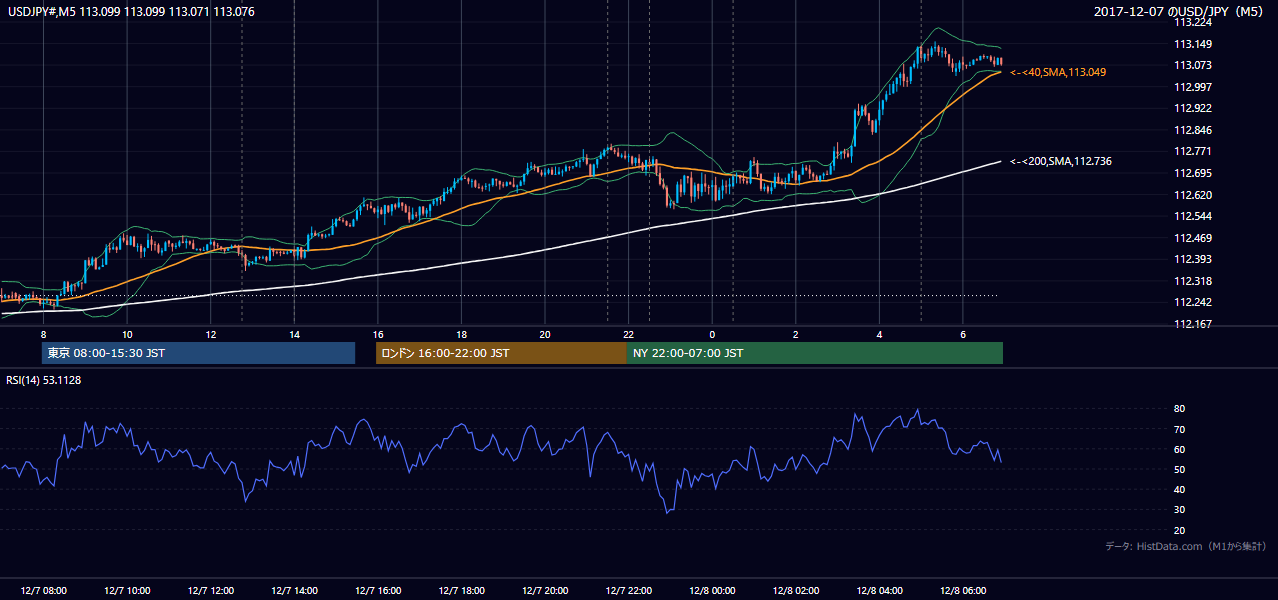1278x600 pixels.
Task: Click bottom time label 12/7 08:00
Action: click(x=43, y=591)
